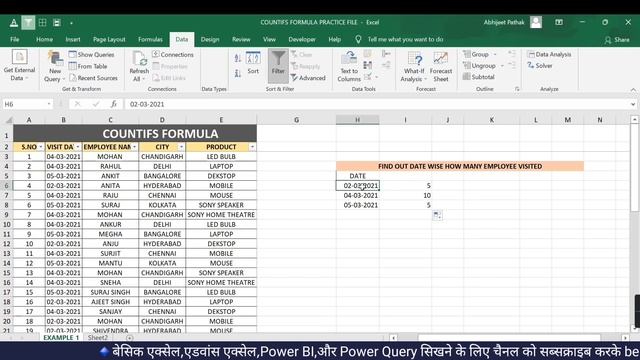
Task: Open Data Analysis tool
Action: point(549,54)
